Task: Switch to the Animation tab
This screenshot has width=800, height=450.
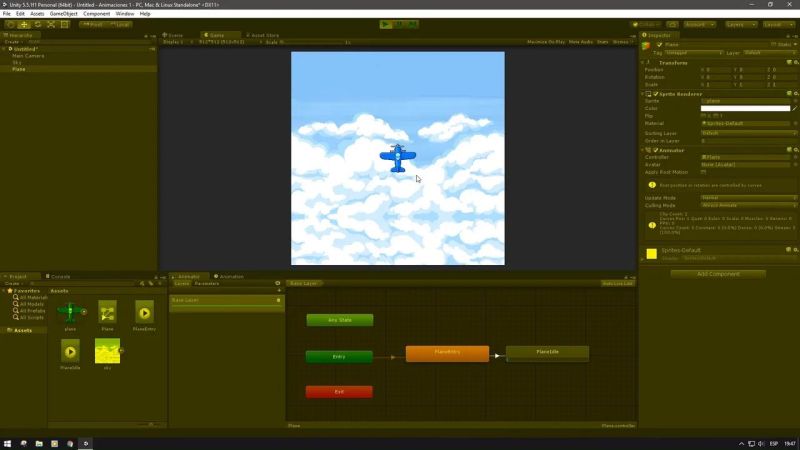Action: click(x=228, y=277)
